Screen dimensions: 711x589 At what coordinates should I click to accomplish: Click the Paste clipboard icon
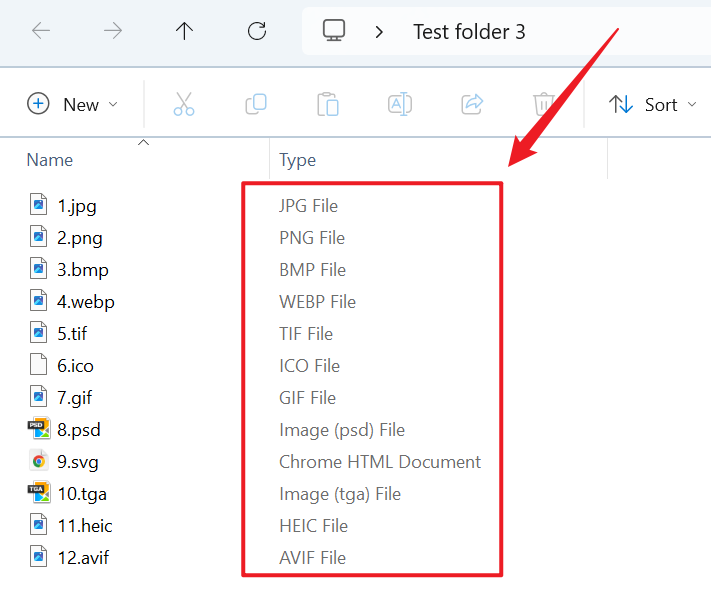click(328, 104)
